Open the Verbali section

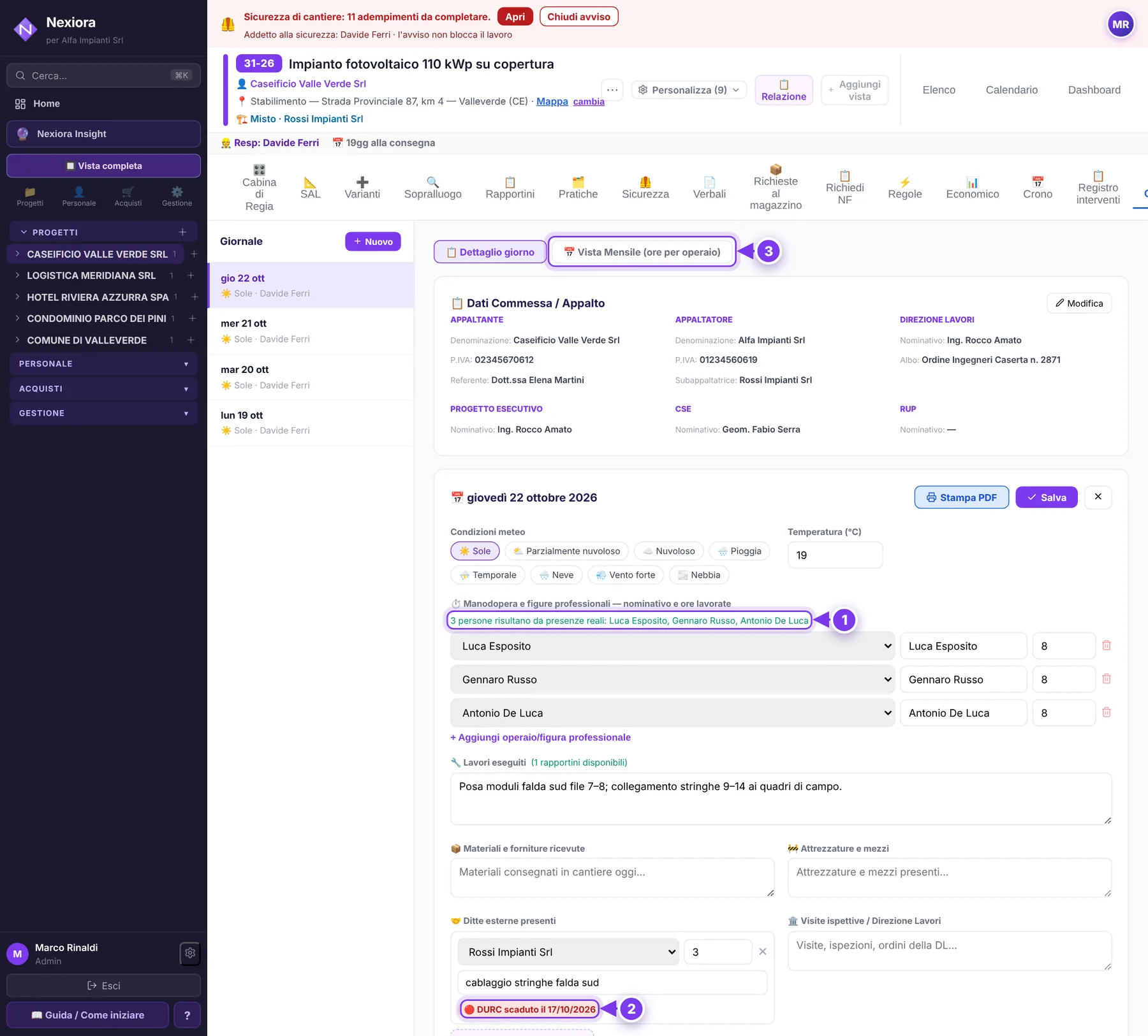(x=709, y=187)
